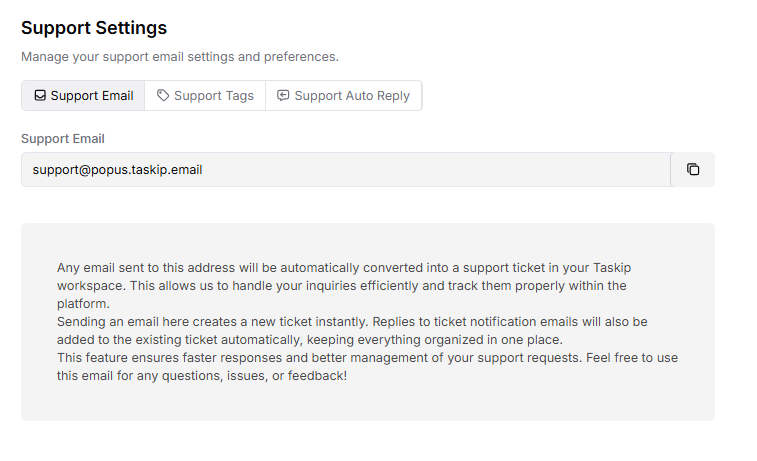Click empty gray area of the info box
The image size is (757, 461).
(x=550, y=400)
